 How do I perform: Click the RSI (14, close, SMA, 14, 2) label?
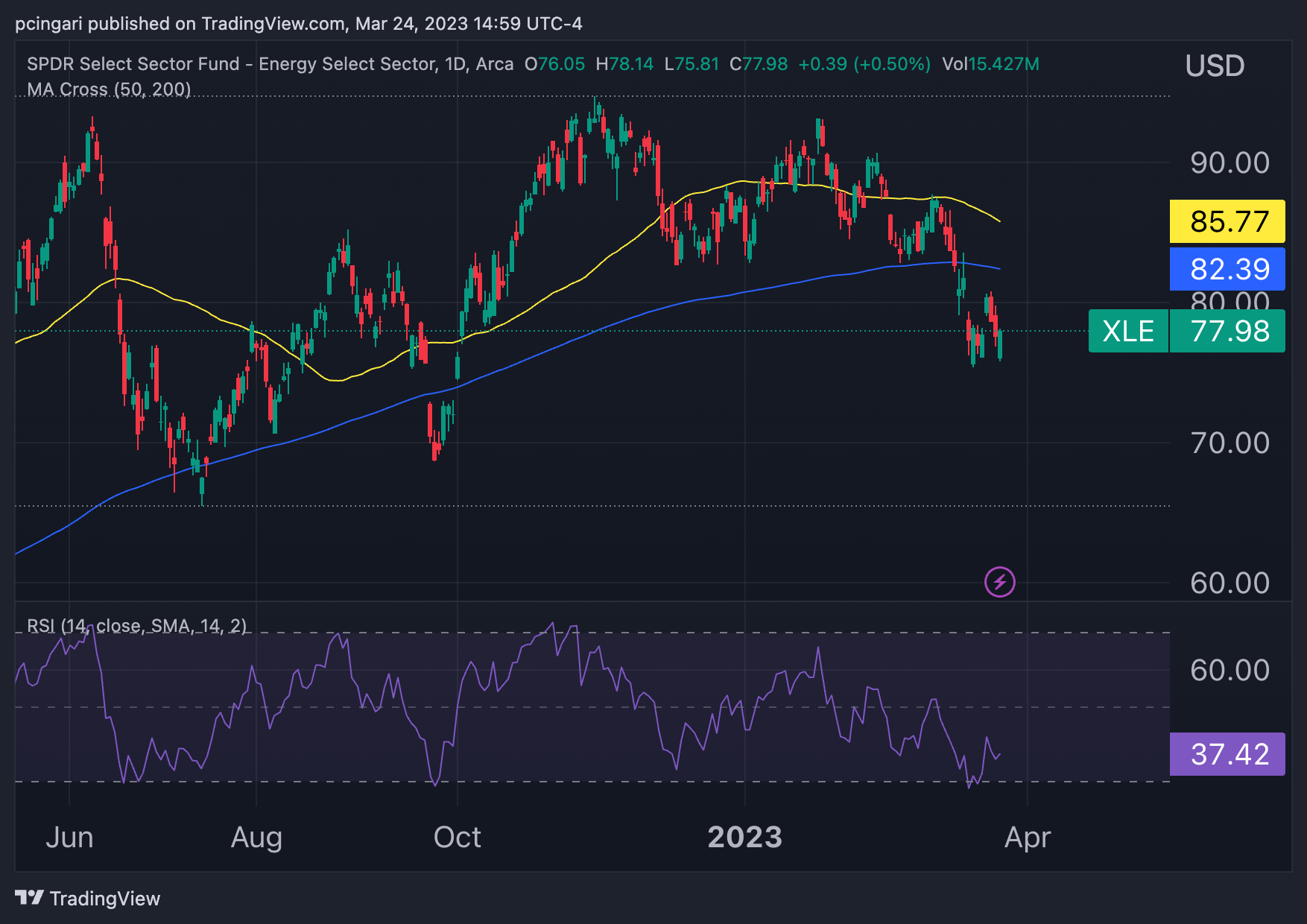tap(137, 625)
